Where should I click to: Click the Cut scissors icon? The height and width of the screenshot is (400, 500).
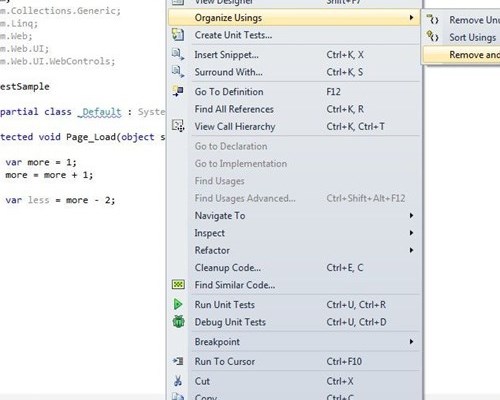pyautogui.click(x=178, y=381)
